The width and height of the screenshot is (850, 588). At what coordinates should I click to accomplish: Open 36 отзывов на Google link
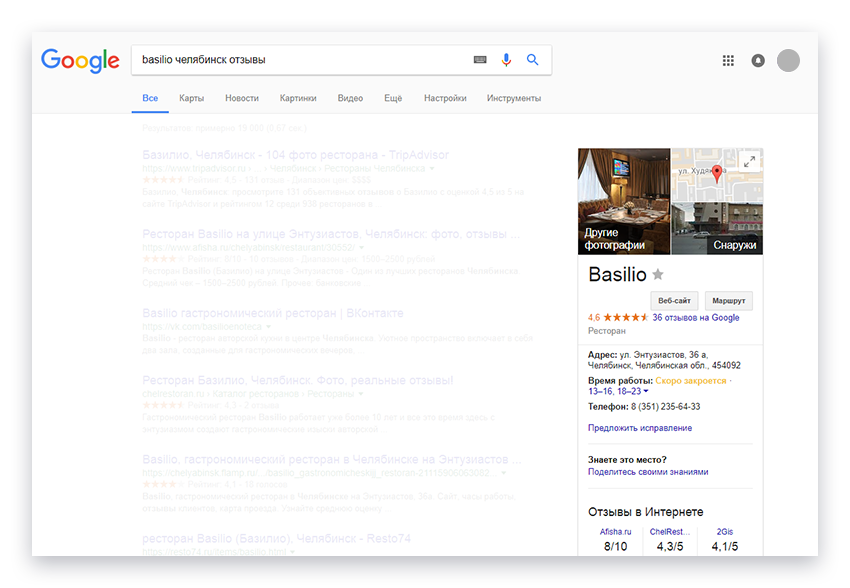tap(696, 318)
